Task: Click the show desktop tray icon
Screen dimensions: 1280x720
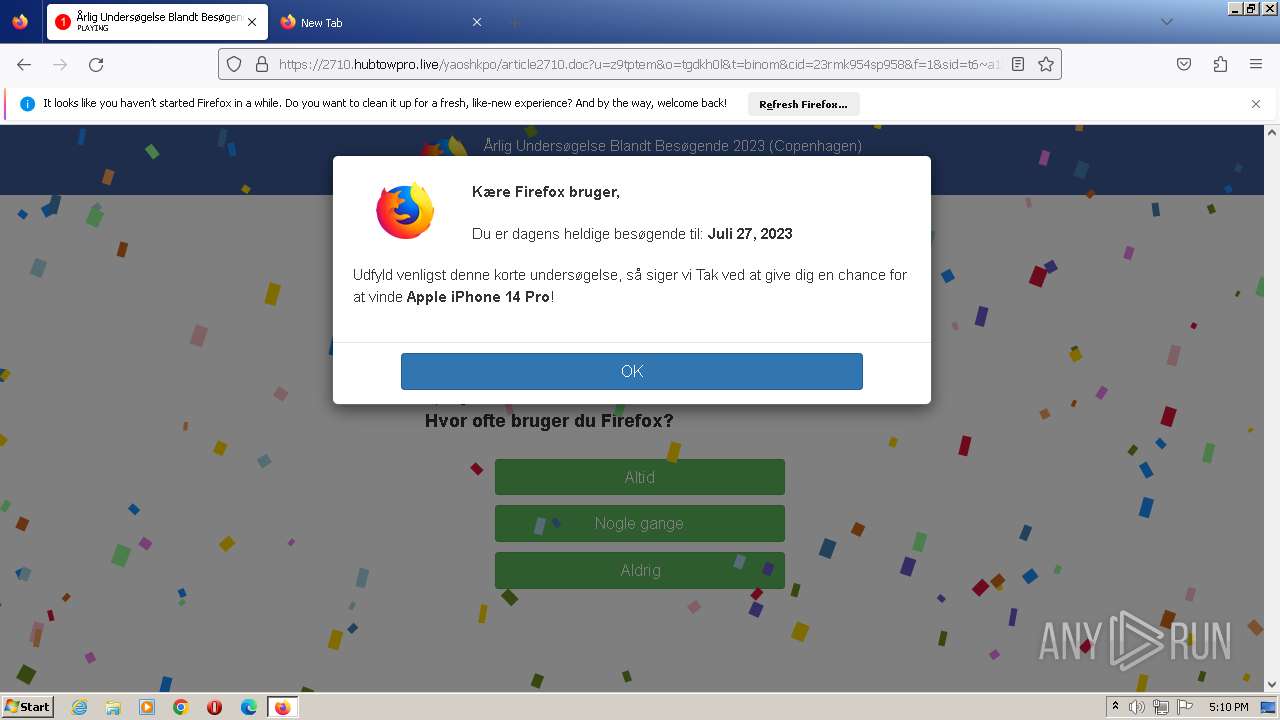Action: pyautogui.click(x=1267, y=707)
